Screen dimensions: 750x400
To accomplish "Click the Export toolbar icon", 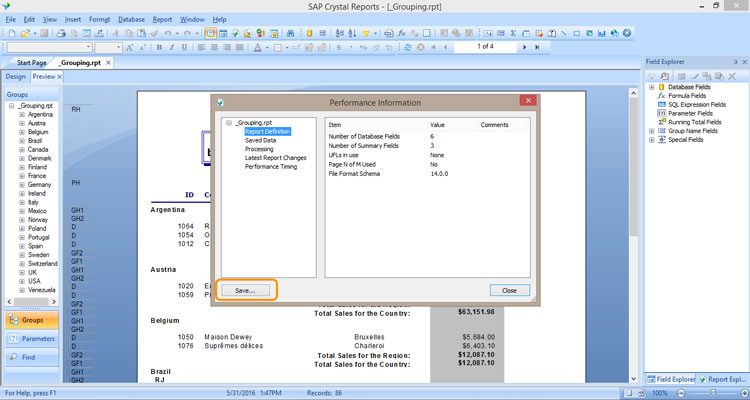I will [99, 33].
